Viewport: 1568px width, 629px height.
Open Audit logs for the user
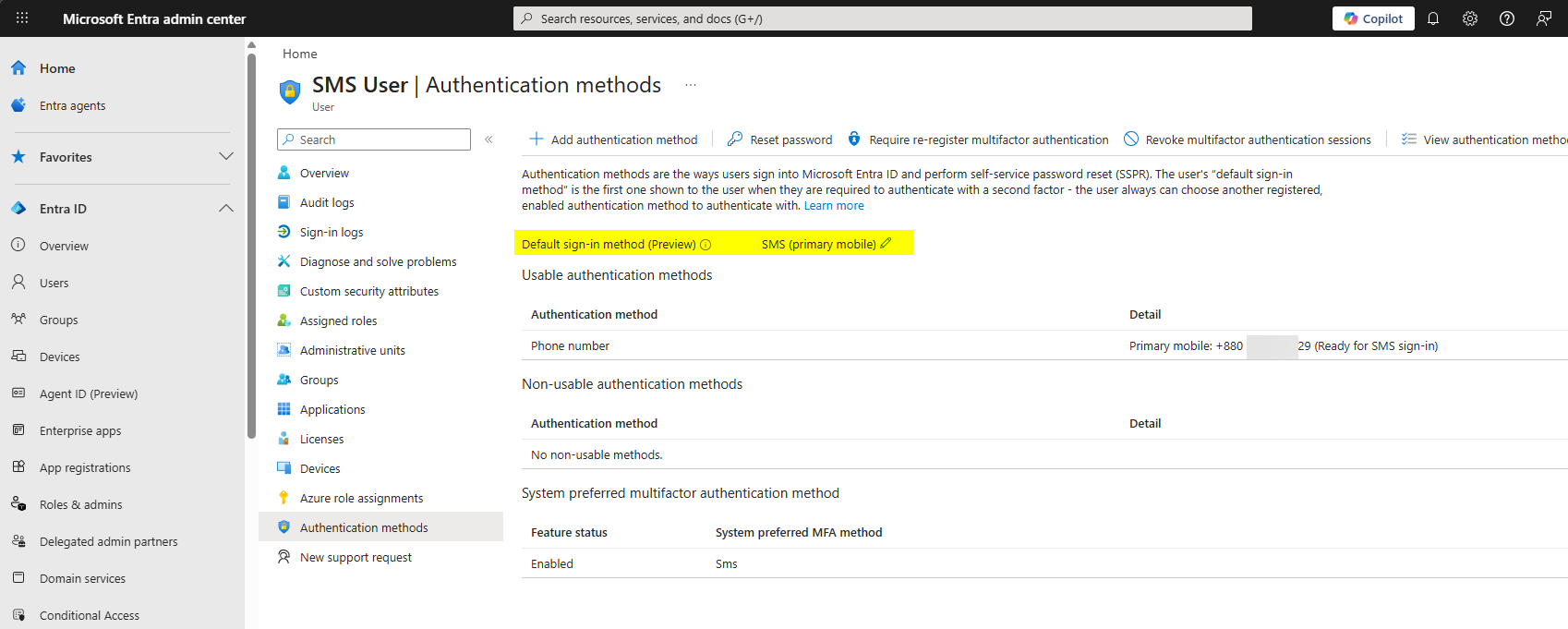tap(327, 202)
